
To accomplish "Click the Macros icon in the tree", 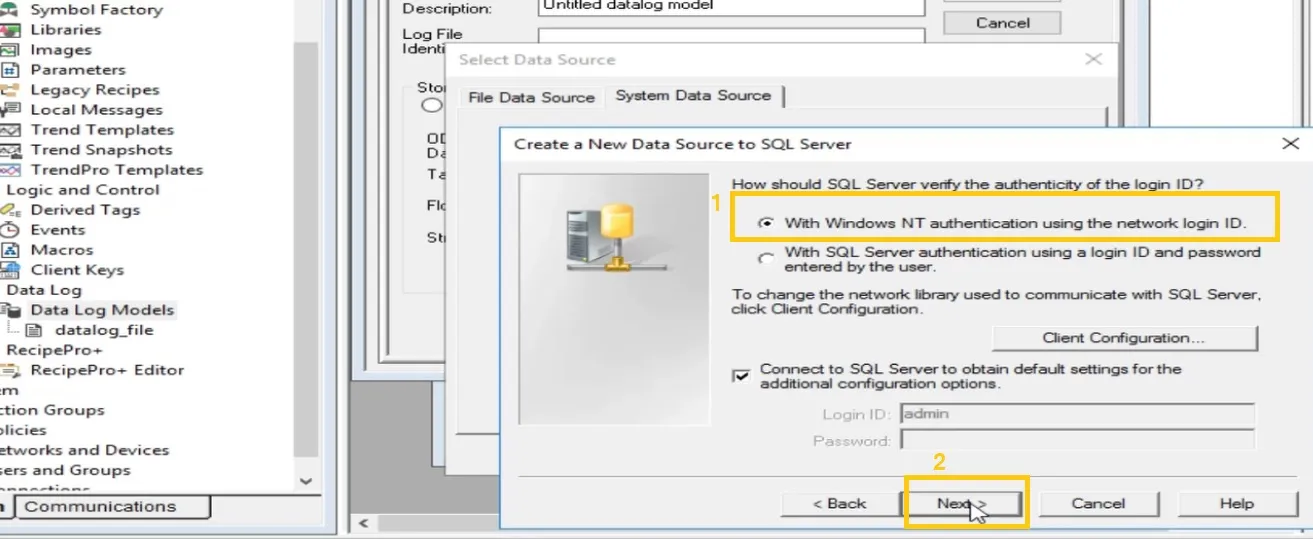I will (x=10, y=250).
